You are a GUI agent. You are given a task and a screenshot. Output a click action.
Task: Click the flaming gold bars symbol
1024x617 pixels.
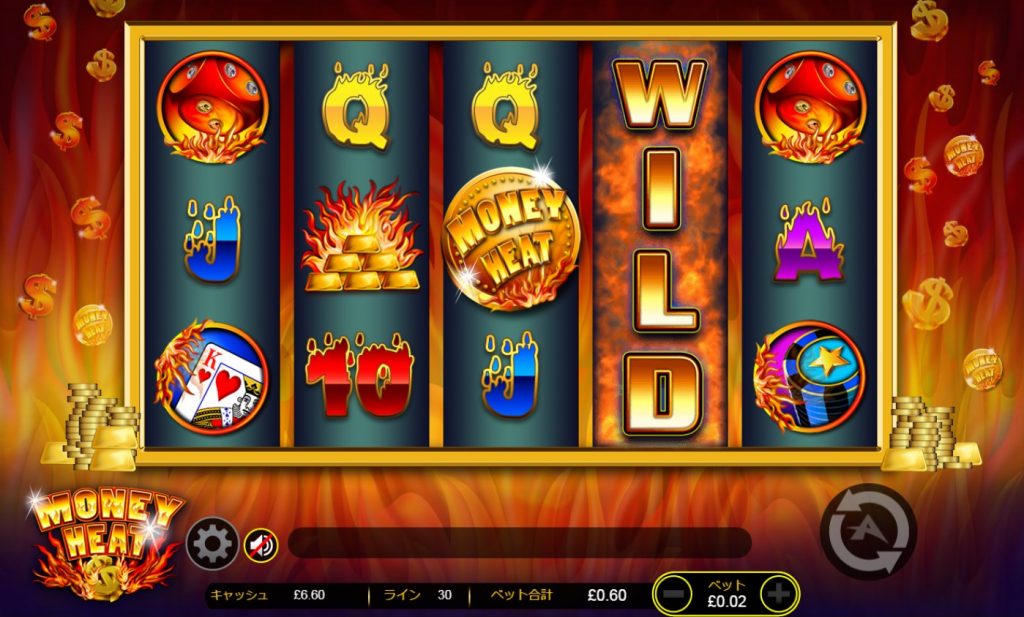[361, 237]
